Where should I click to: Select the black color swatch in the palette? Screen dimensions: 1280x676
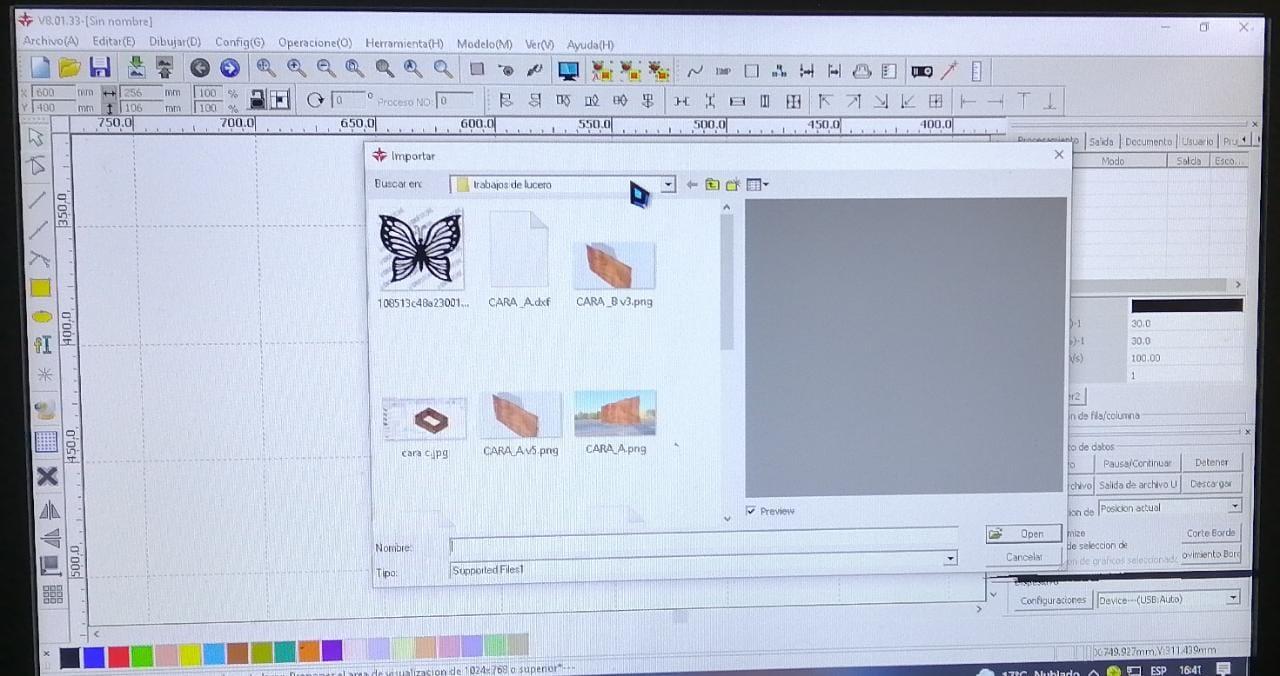coord(70,657)
